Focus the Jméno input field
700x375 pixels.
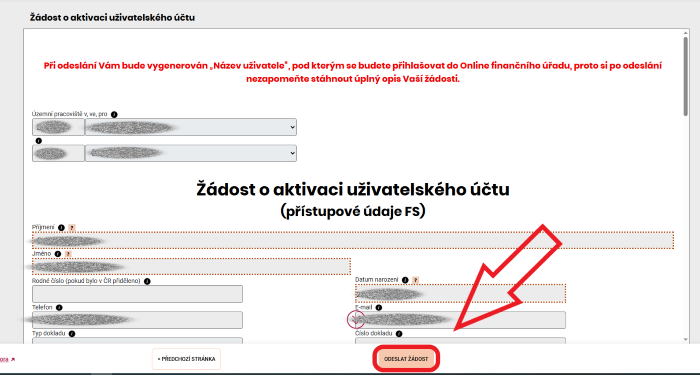click(x=192, y=267)
